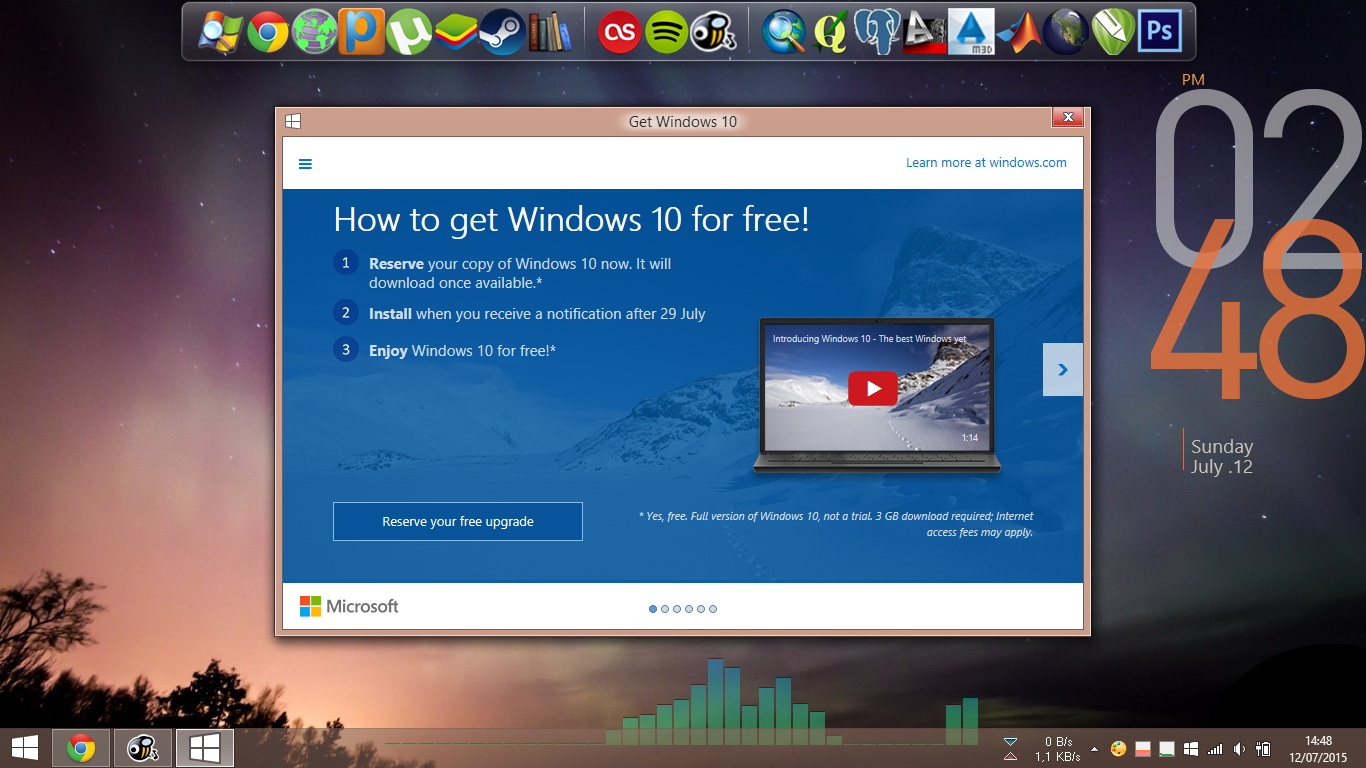Launch Last.fm from the dock
1366x768 pixels.
click(x=620, y=32)
